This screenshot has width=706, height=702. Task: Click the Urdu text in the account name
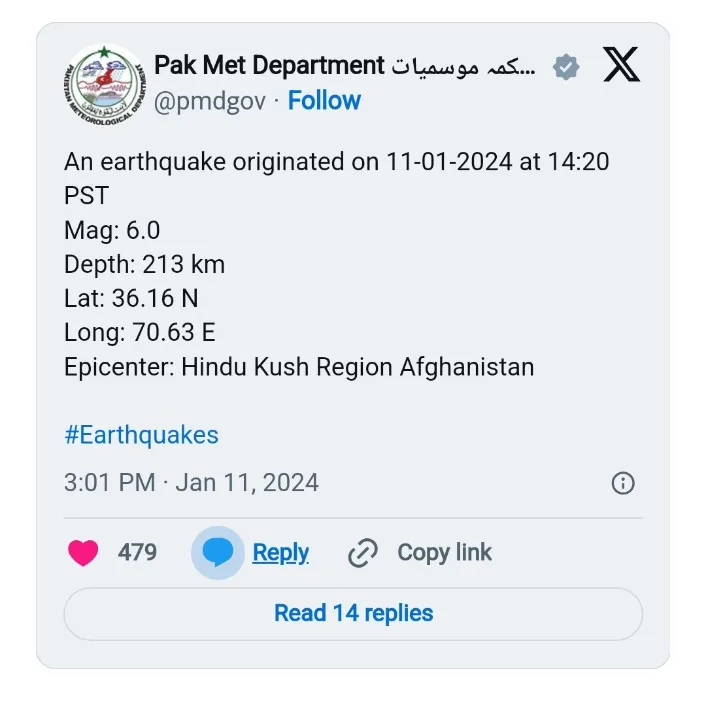pos(463,67)
